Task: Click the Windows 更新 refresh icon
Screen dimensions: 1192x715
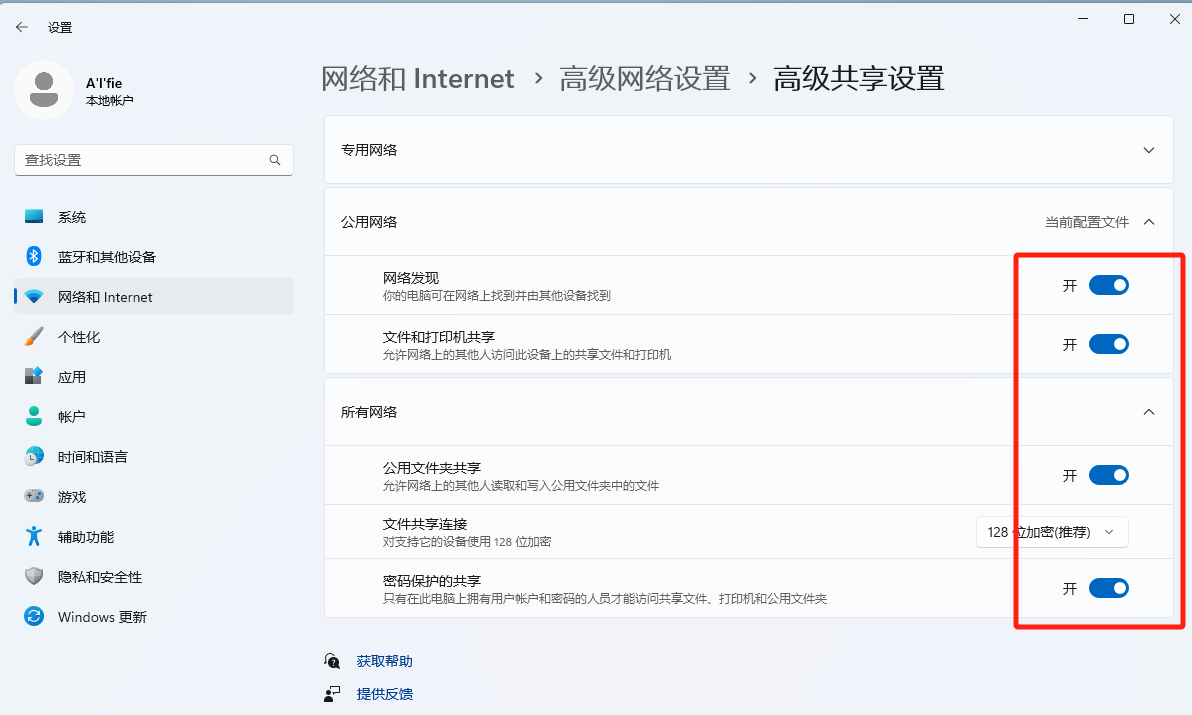Action: 33,616
